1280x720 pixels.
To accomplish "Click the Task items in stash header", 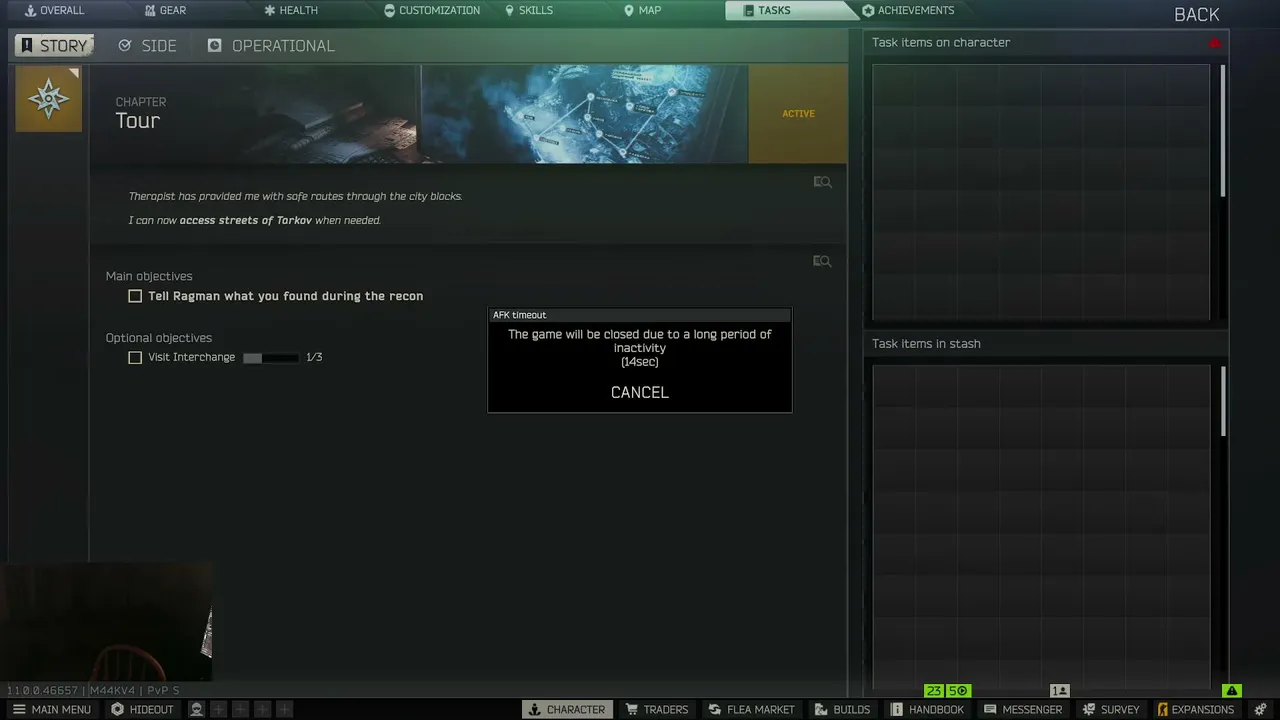I will (926, 344).
